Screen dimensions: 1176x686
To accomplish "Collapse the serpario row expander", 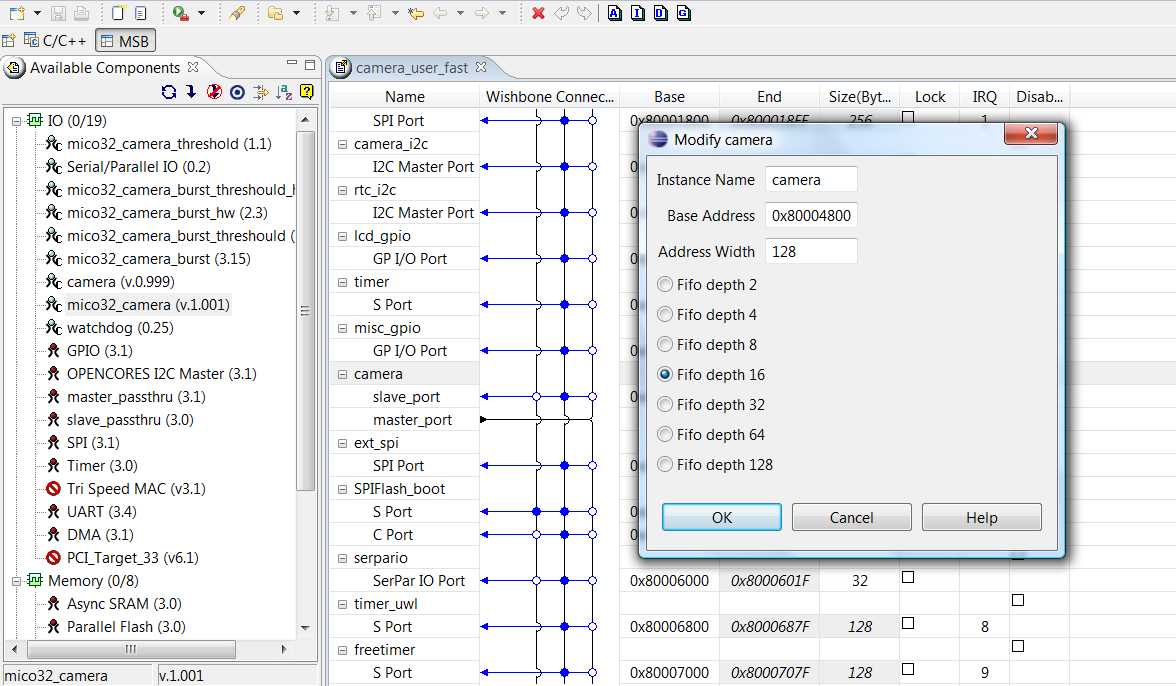I will [342, 558].
